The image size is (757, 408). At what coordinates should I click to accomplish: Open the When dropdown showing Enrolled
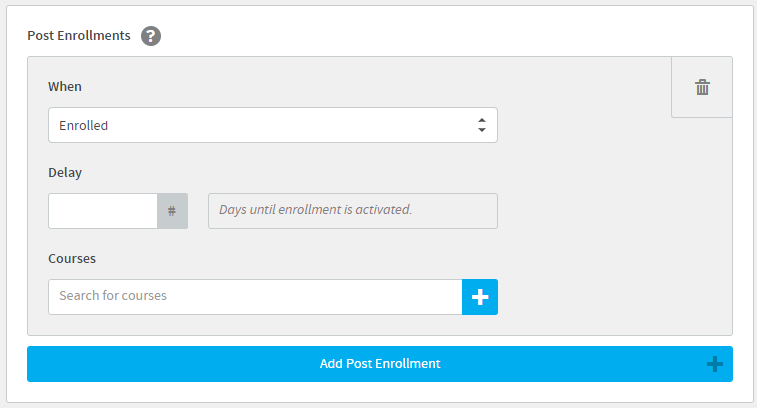273,125
